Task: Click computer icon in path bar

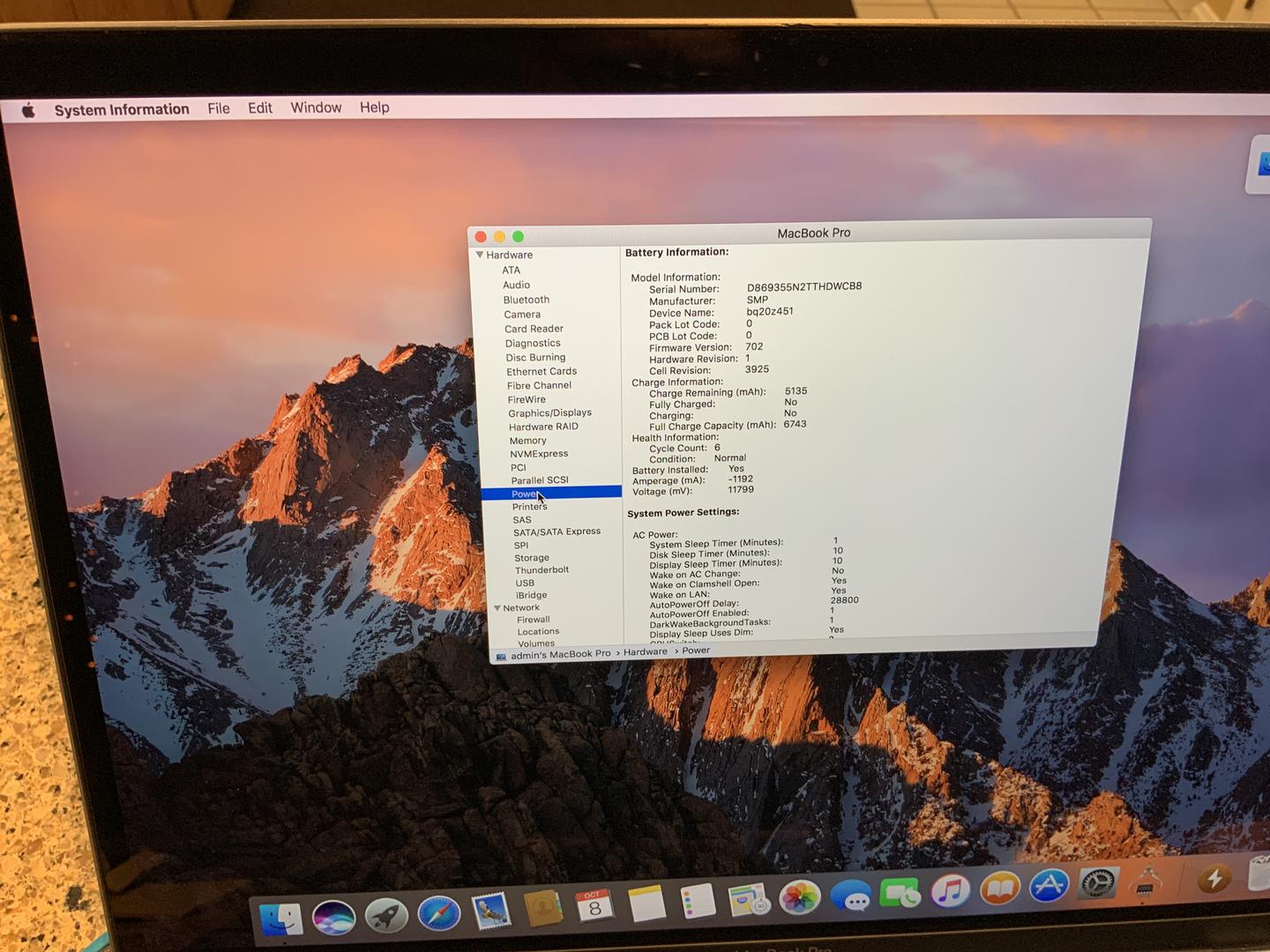Action: click(x=501, y=656)
